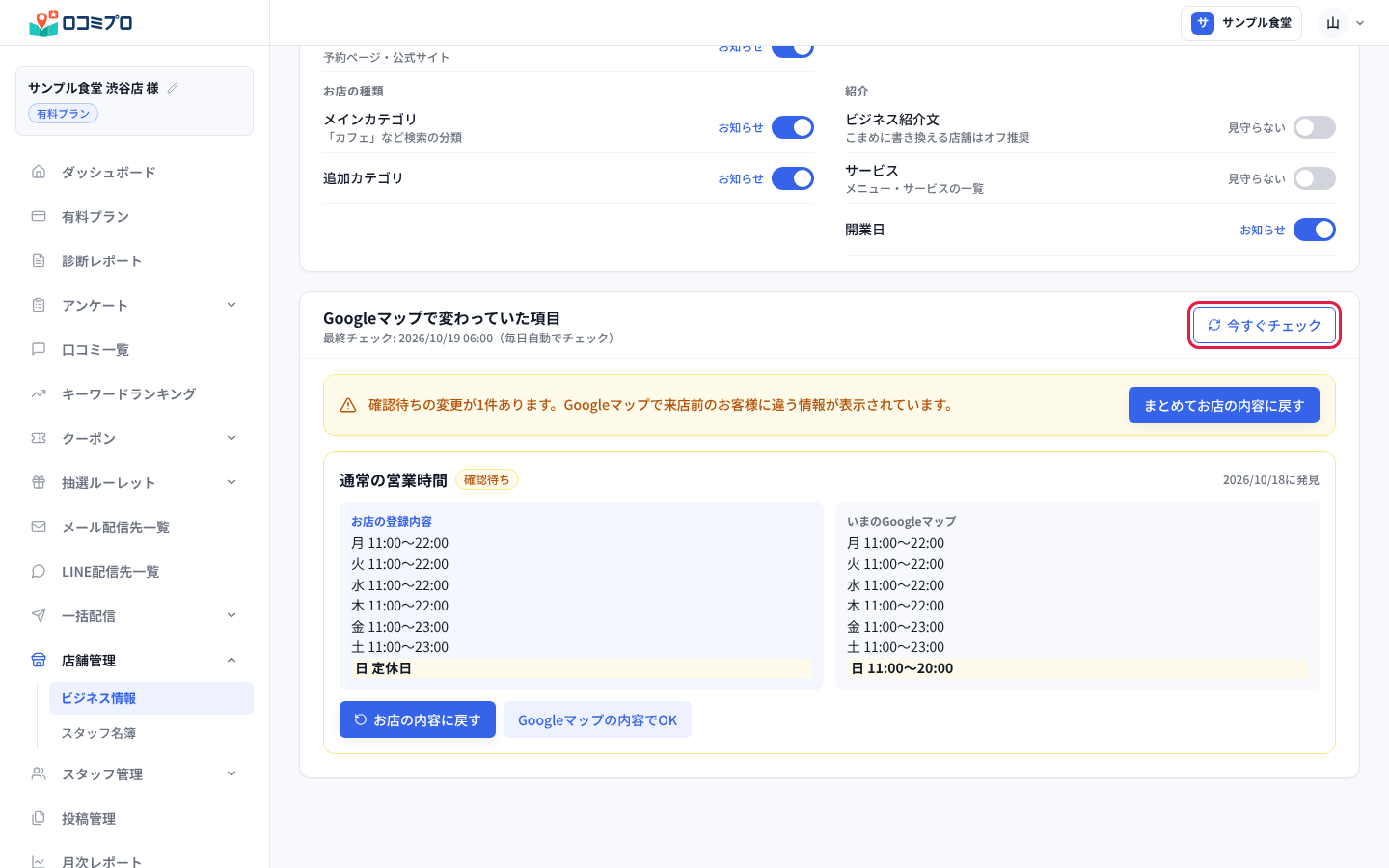The width and height of the screenshot is (1389, 868).
Task: Expand the アンケート submenu chevron
Action: click(231, 305)
